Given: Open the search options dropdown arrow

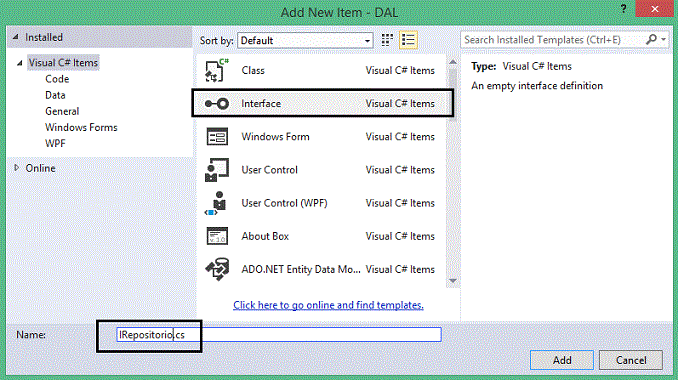Looking at the screenshot, I should (x=664, y=39).
